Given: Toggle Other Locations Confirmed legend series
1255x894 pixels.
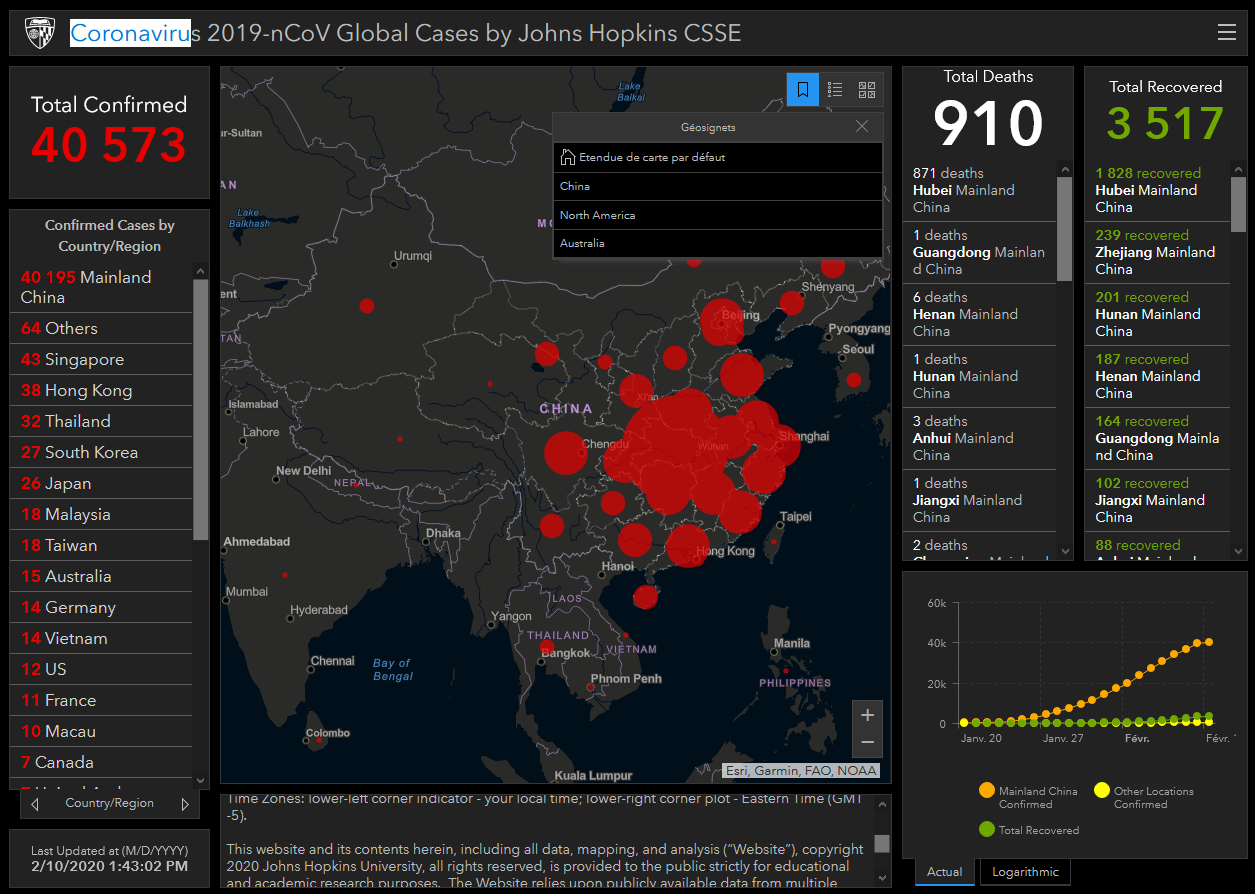Looking at the screenshot, I should click(x=1144, y=797).
